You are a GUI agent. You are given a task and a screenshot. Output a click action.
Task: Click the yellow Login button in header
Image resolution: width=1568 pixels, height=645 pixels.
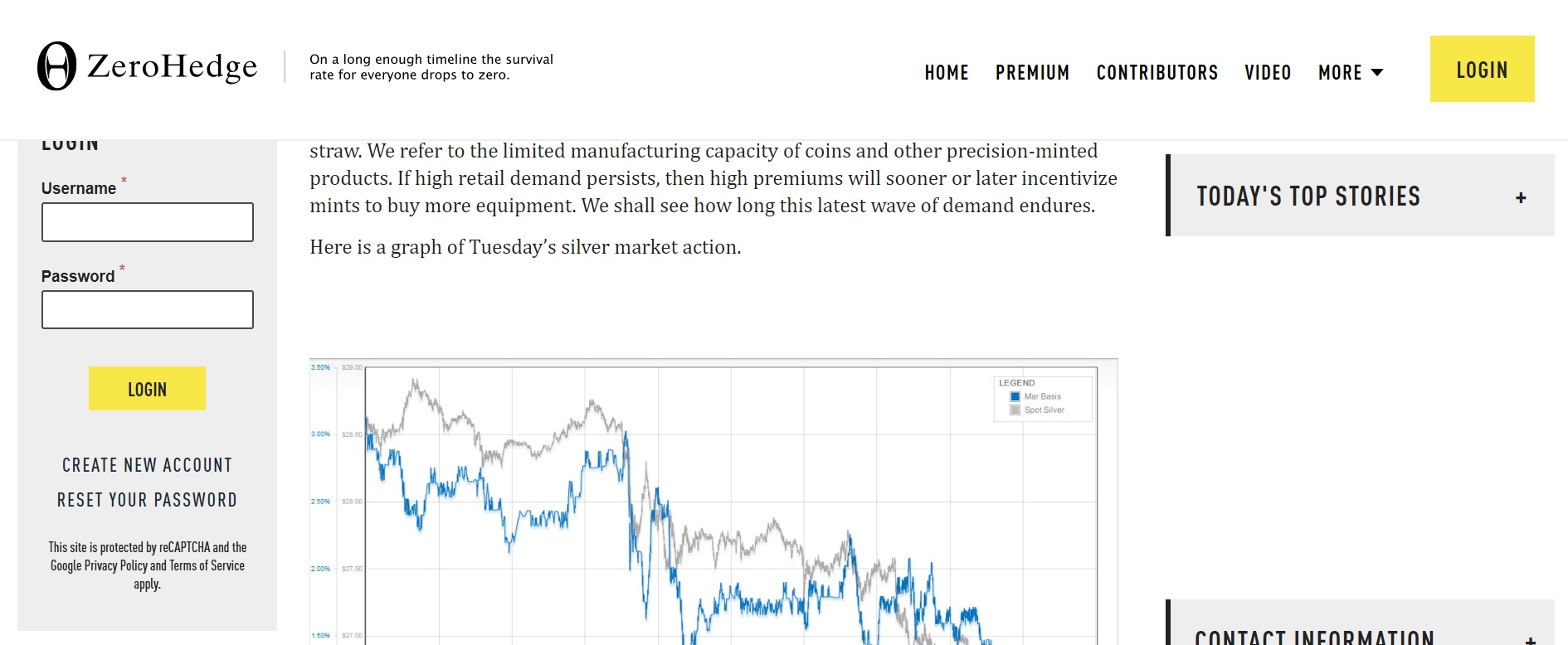tap(1482, 69)
